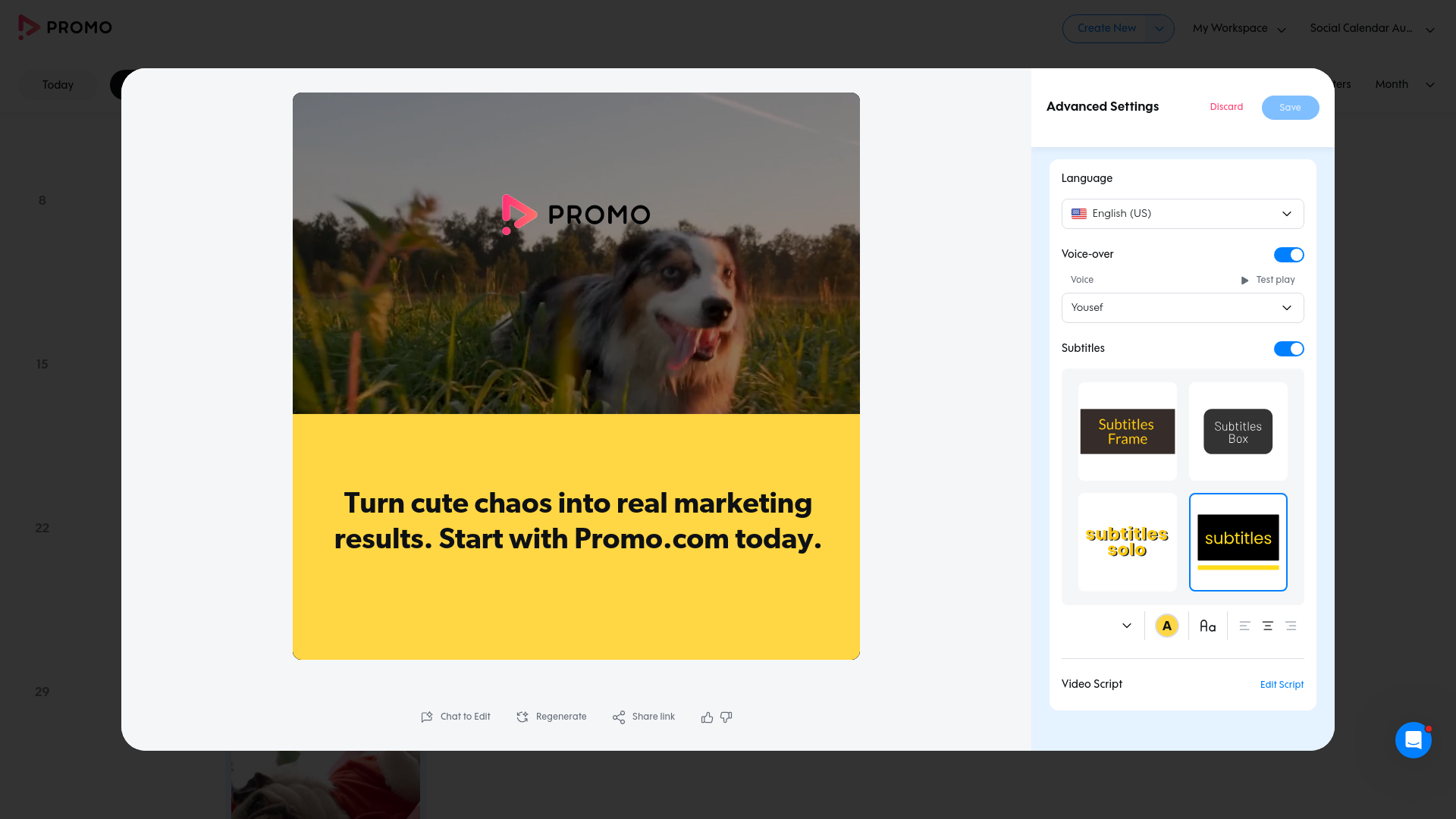Align subtitles right
The height and width of the screenshot is (819, 1456).
tap(1291, 626)
